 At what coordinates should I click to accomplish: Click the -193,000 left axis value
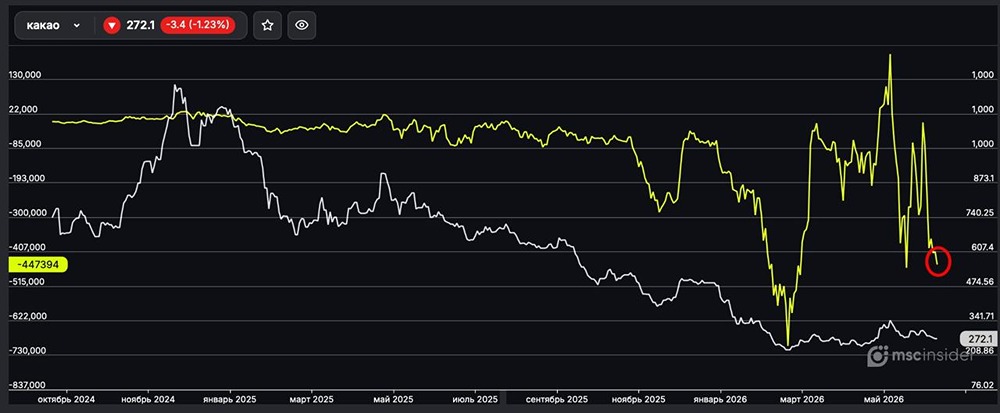(25, 178)
